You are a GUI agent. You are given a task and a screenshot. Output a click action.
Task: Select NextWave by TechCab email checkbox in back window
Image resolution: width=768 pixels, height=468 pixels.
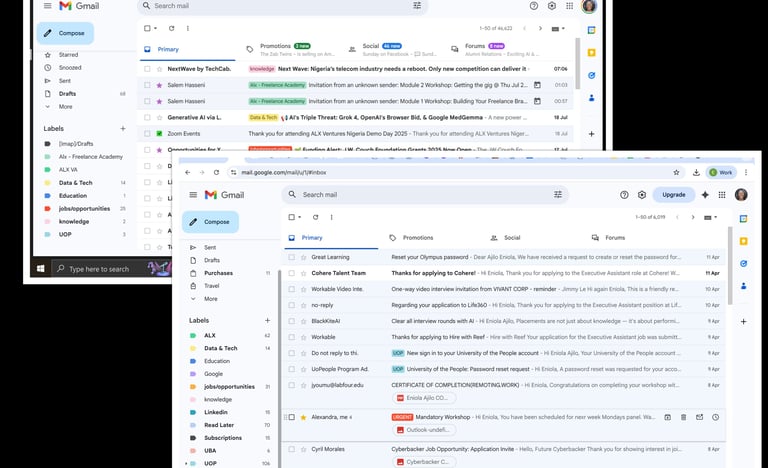click(x=147, y=69)
